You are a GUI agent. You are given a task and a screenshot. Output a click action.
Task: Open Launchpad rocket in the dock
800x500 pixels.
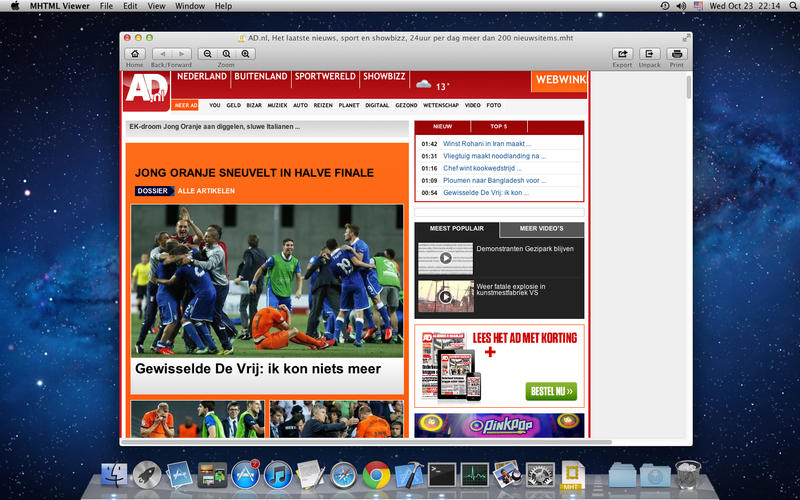coord(147,475)
